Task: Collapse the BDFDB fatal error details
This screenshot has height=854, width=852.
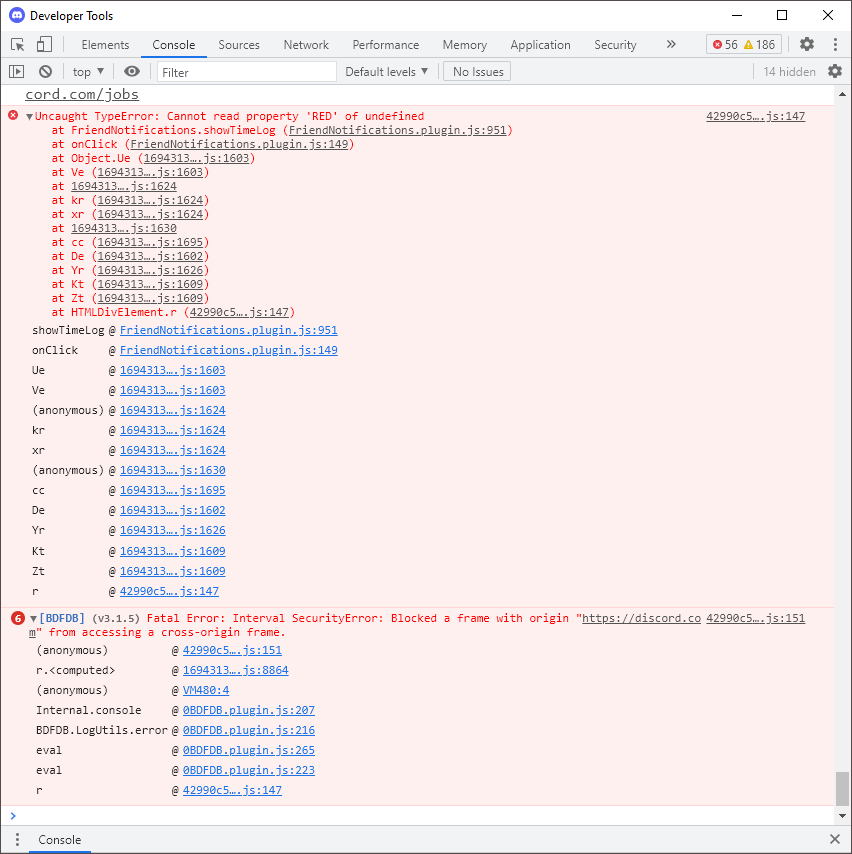Action: pos(32,618)
